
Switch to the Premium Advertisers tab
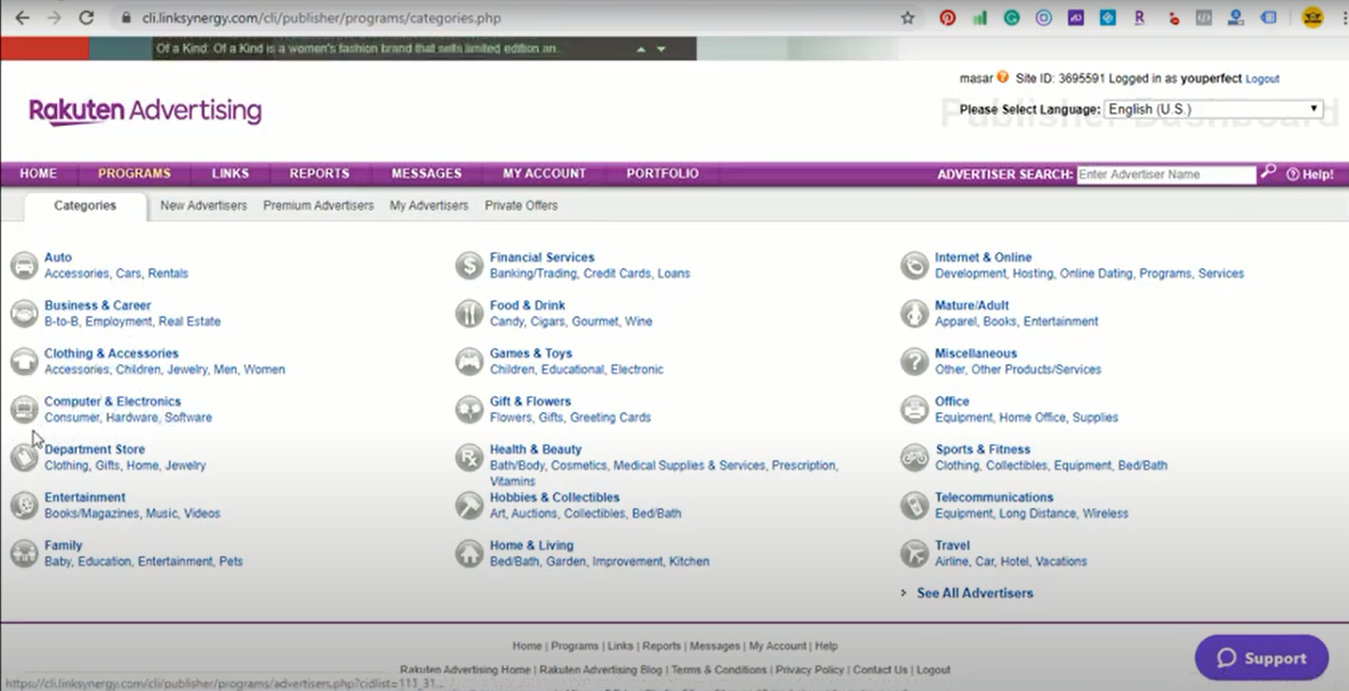(x=318, y=206)
